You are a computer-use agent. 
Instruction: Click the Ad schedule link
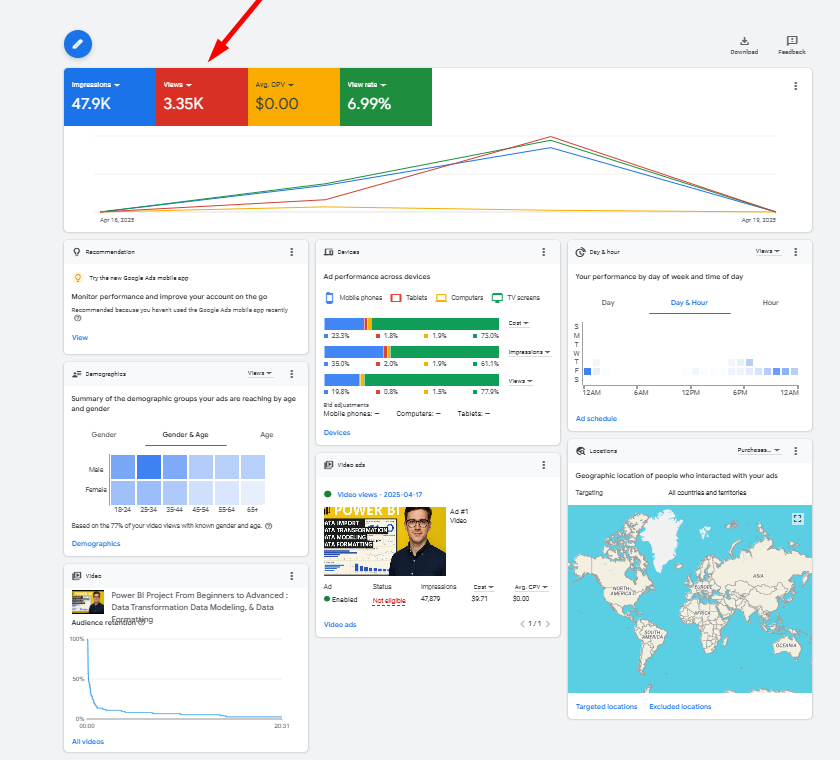pos(596,419)
